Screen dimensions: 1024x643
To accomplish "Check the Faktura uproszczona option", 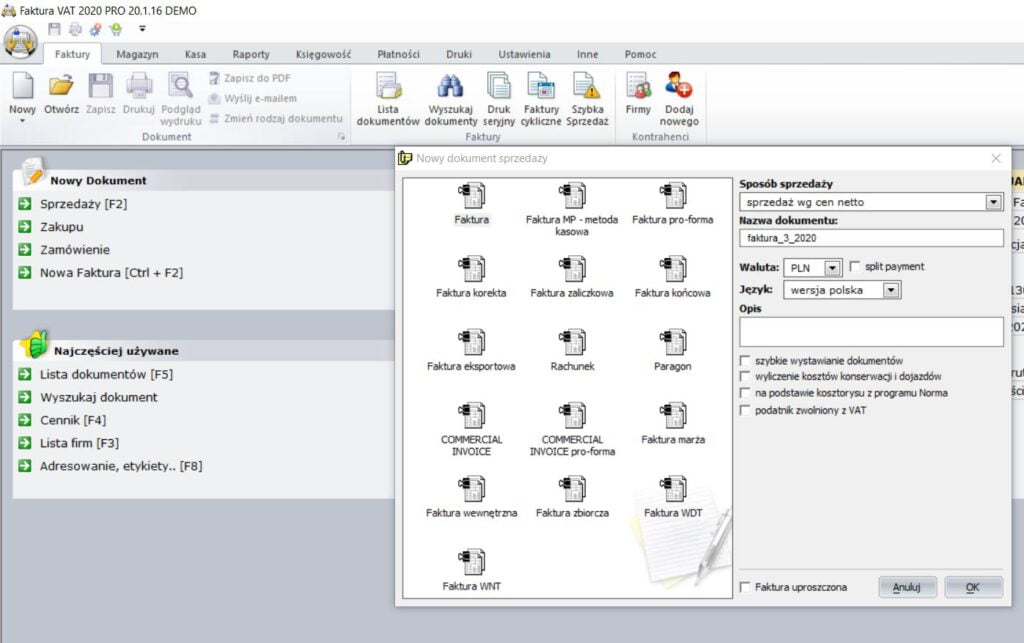I will [745, 587].
